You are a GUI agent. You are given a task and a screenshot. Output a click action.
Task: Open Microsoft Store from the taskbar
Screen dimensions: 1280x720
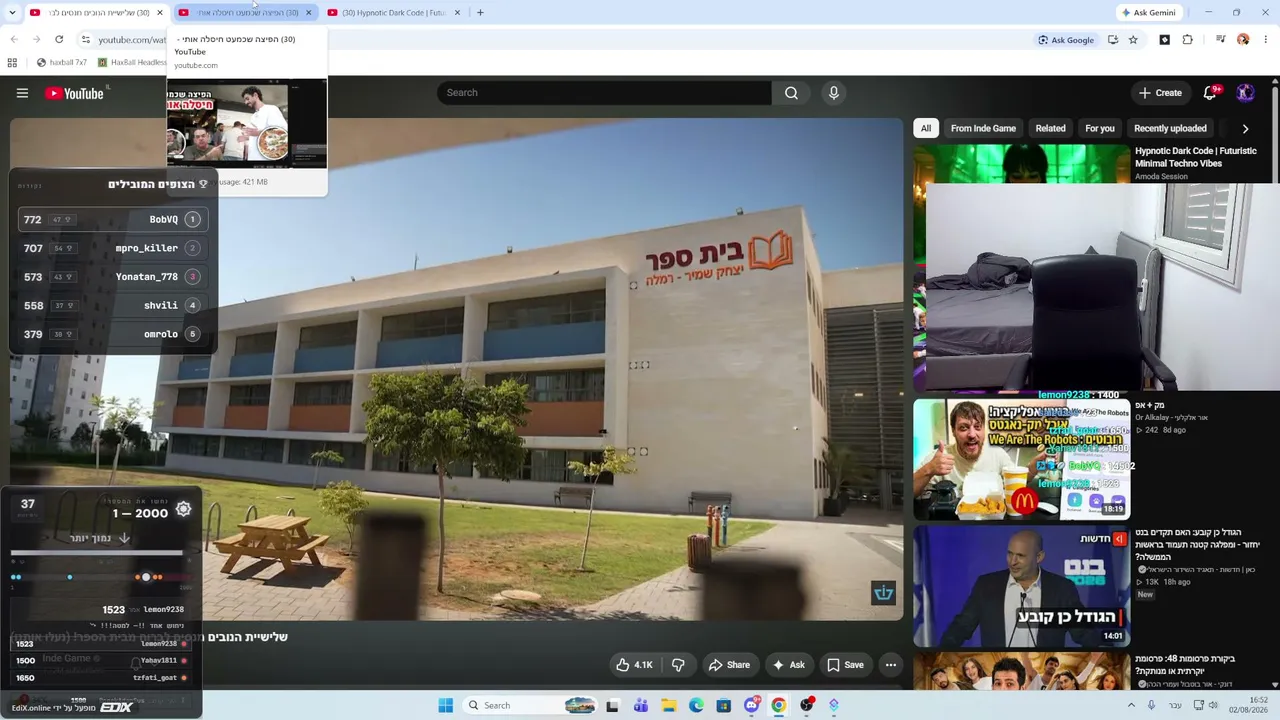pos(724,706)
